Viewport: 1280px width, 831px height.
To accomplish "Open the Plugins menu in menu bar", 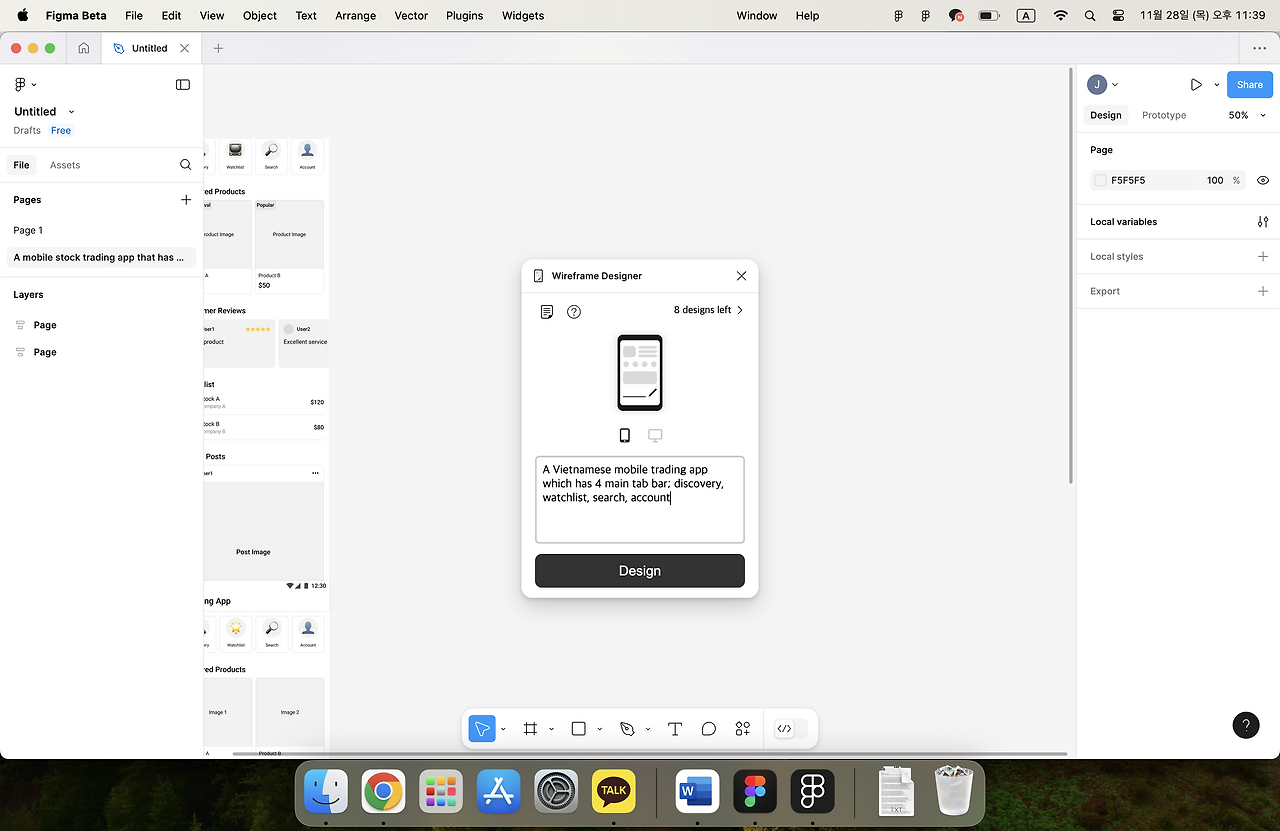I will click(x=464, y=16).
